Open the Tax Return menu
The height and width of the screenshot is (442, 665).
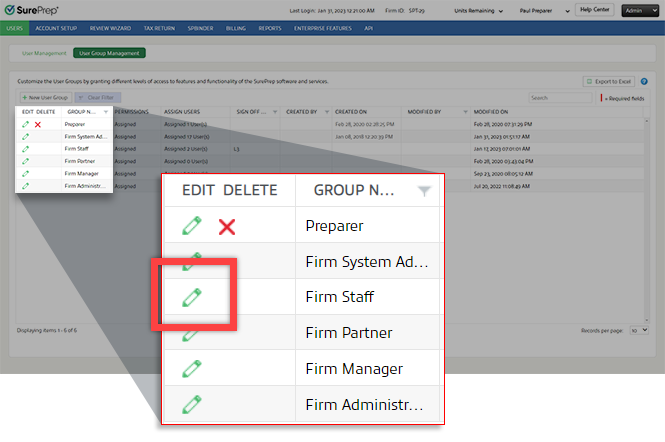(x=159, y=28)
